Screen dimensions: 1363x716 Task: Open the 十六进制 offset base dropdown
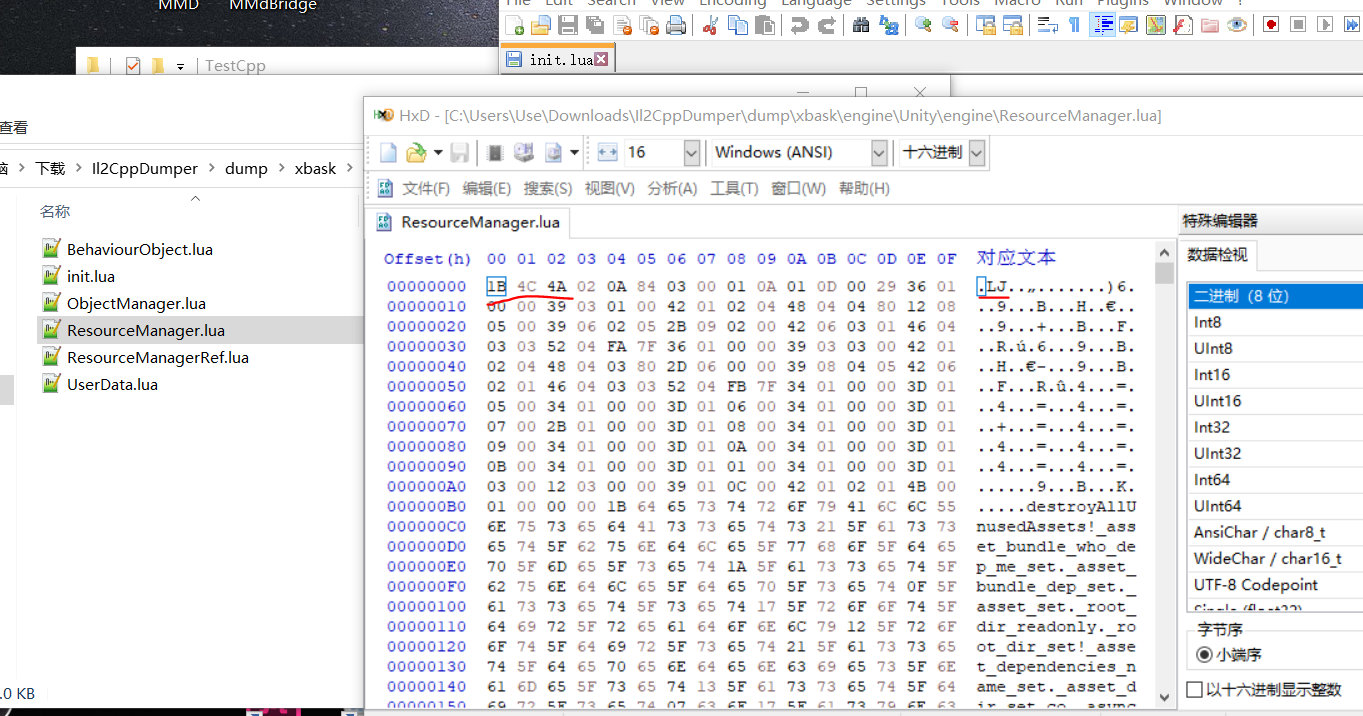[977, 153]
